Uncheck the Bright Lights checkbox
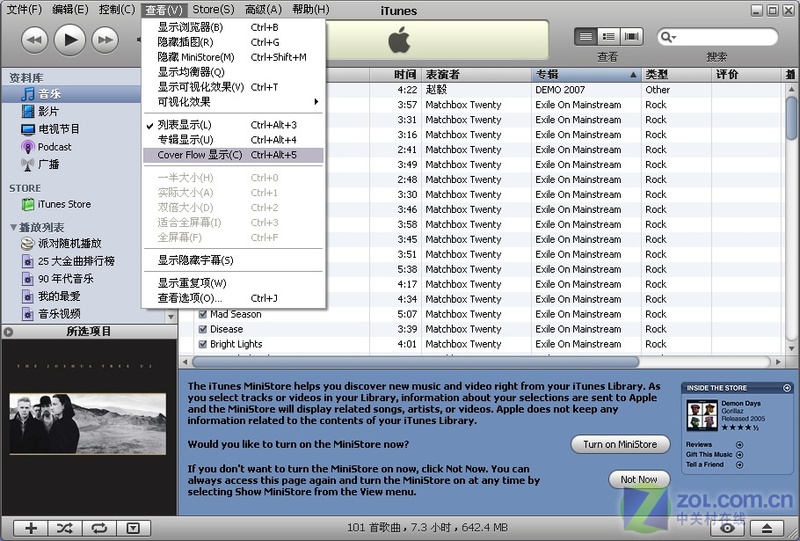 click(x=203, y=344)
